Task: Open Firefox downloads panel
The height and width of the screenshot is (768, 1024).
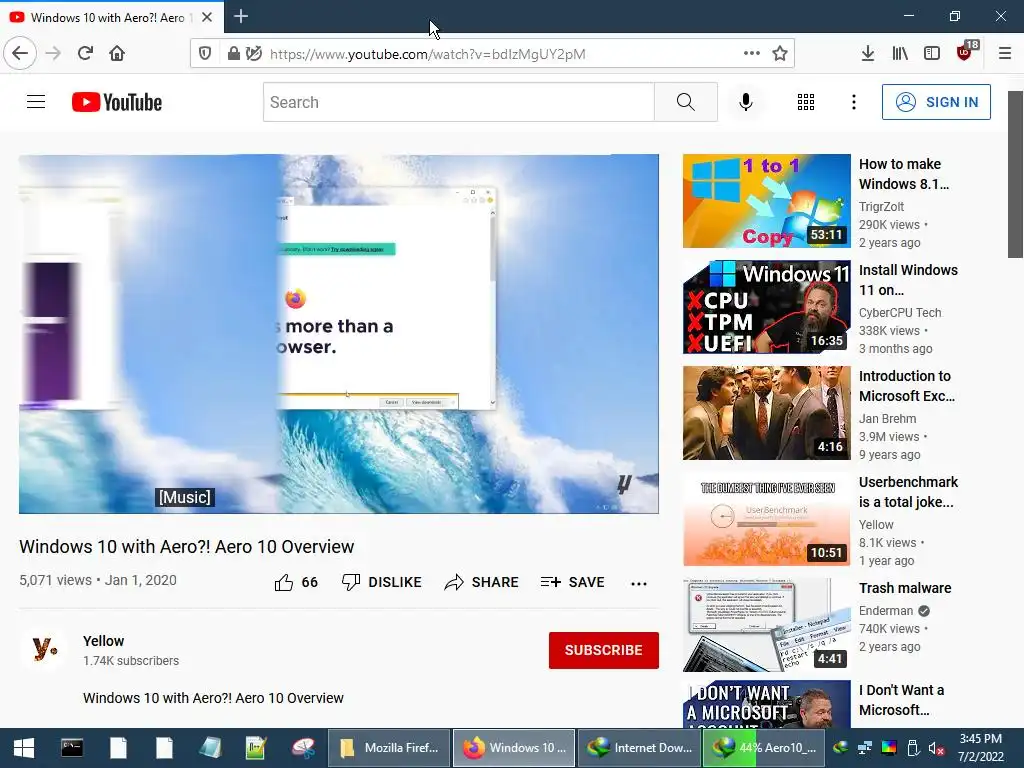Action: point(867,54)
